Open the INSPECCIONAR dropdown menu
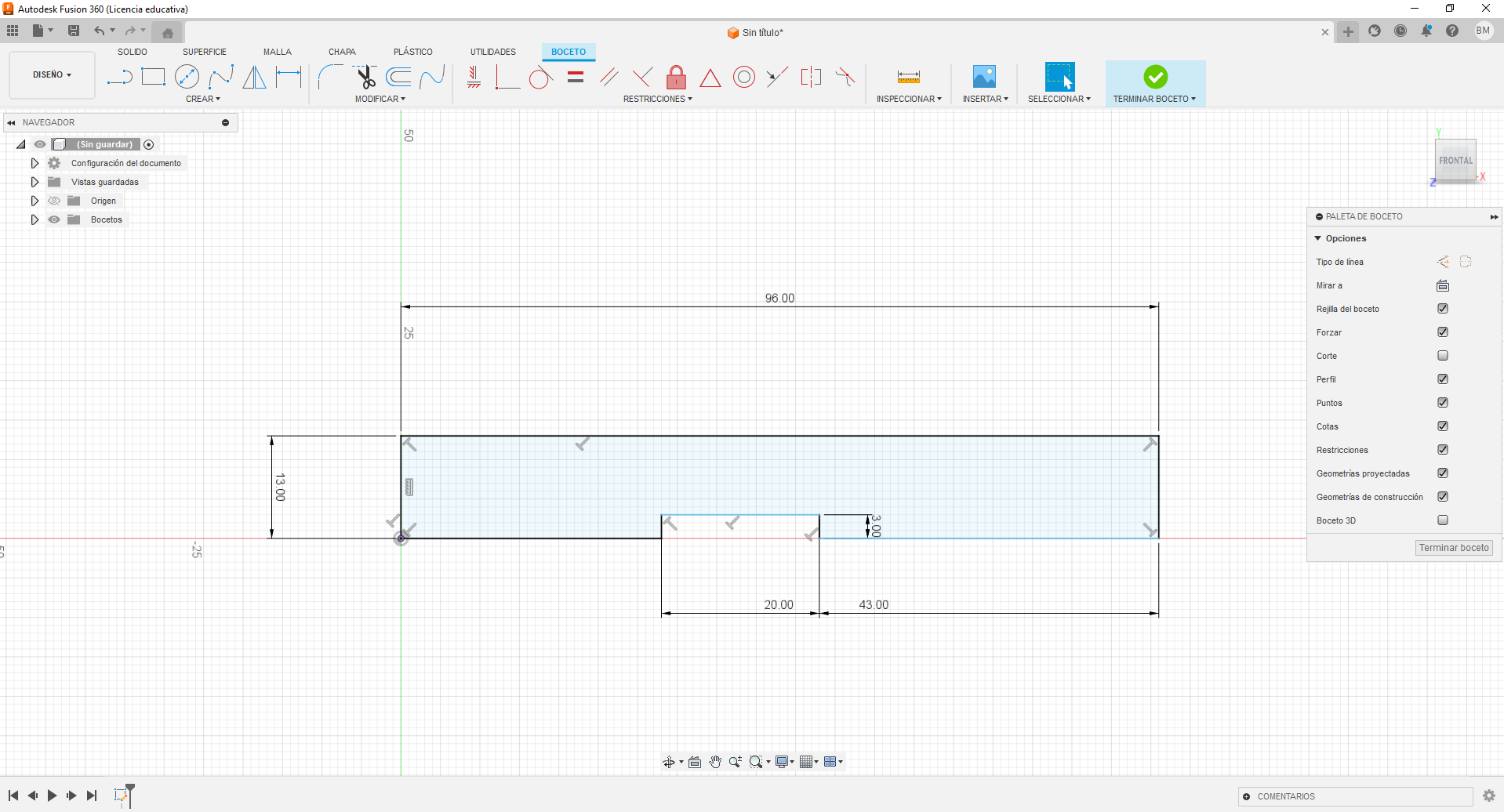 (x=909, y=99)
